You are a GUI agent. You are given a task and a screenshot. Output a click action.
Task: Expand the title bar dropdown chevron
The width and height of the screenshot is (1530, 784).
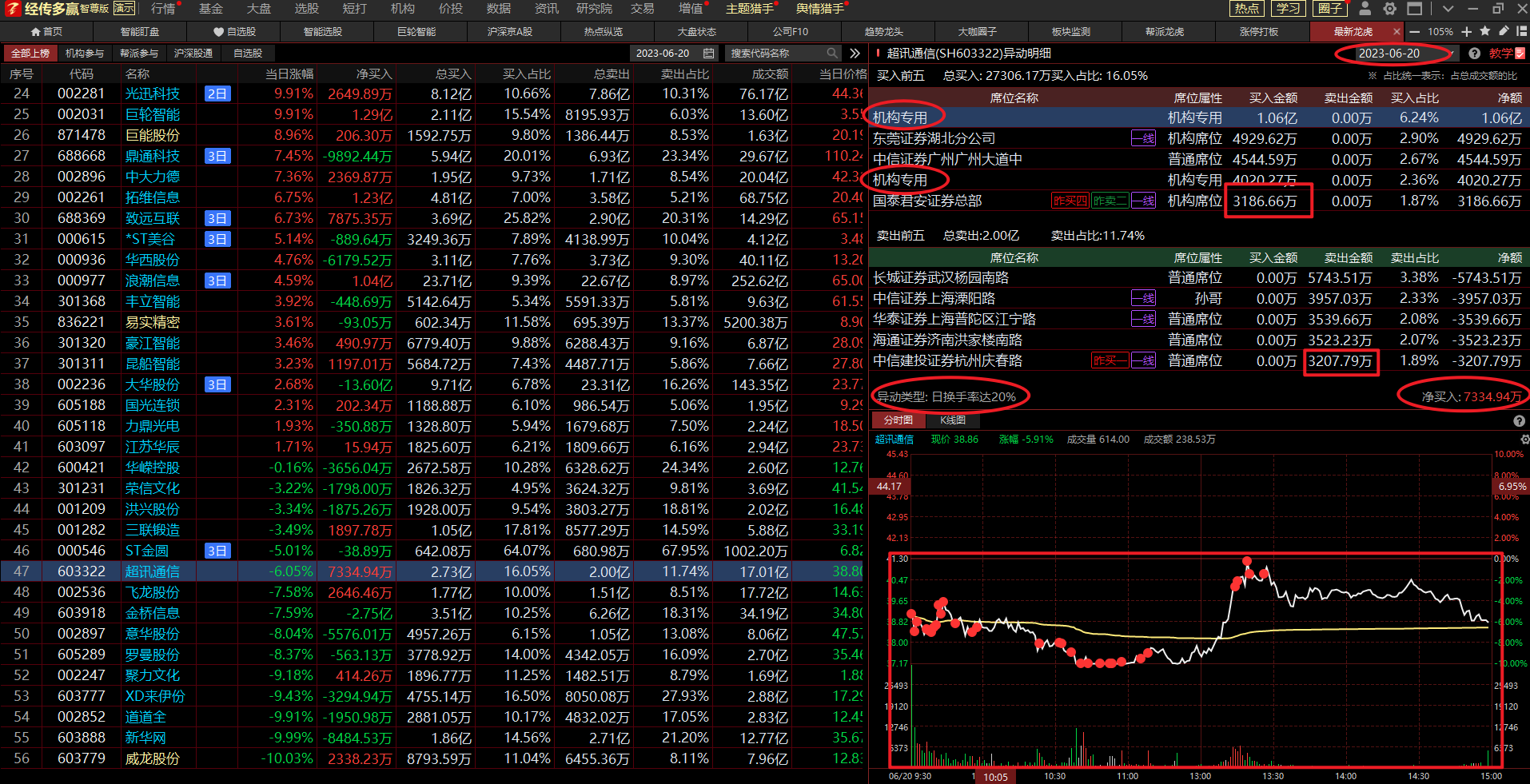click(x=1448, y=9)
